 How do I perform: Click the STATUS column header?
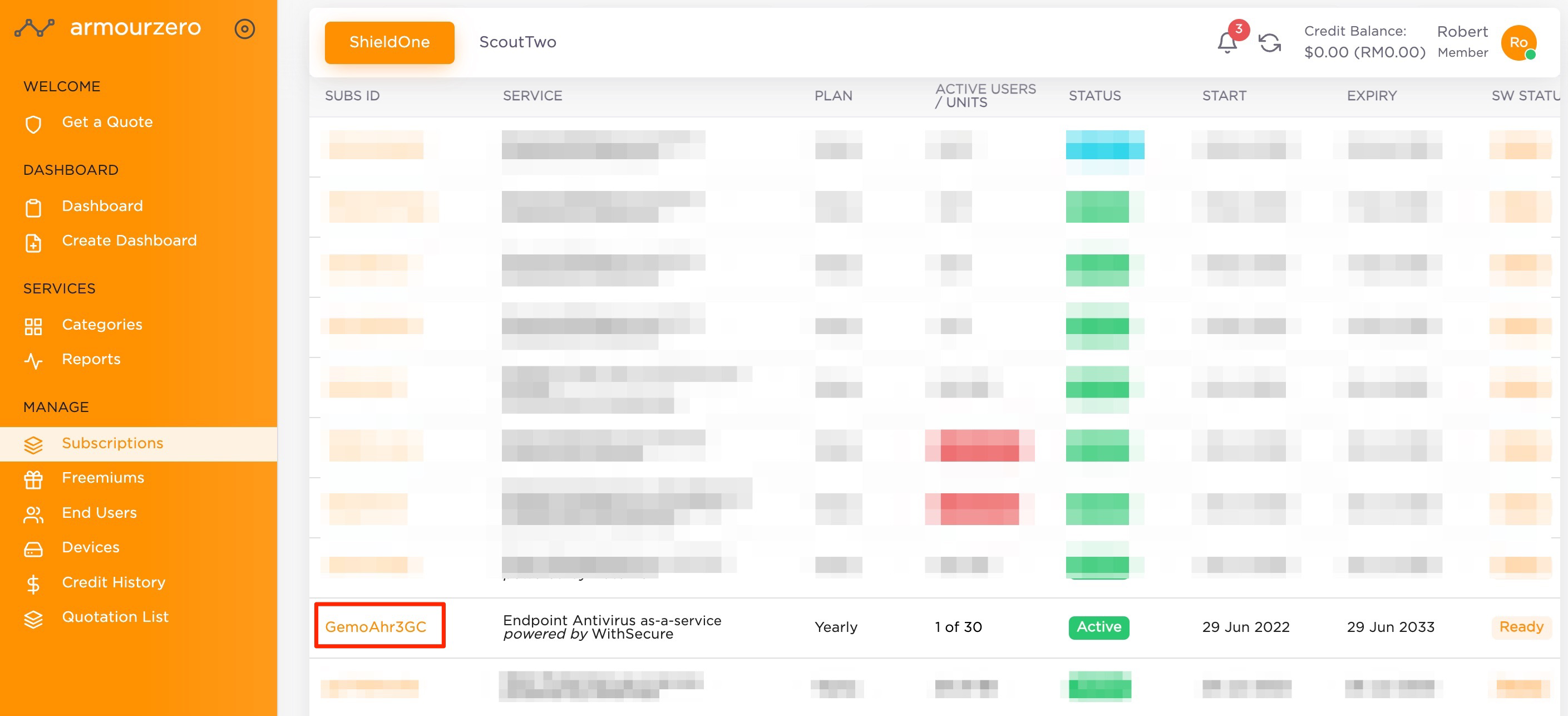(1094, 96)
